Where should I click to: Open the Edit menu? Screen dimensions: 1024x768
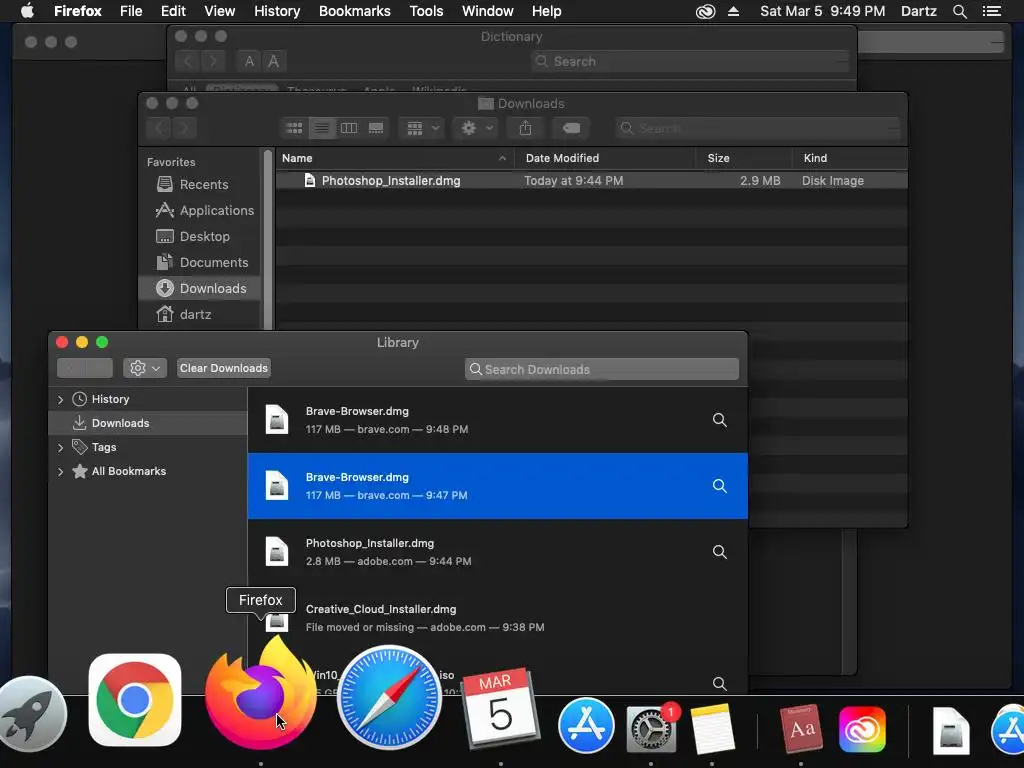173,11
